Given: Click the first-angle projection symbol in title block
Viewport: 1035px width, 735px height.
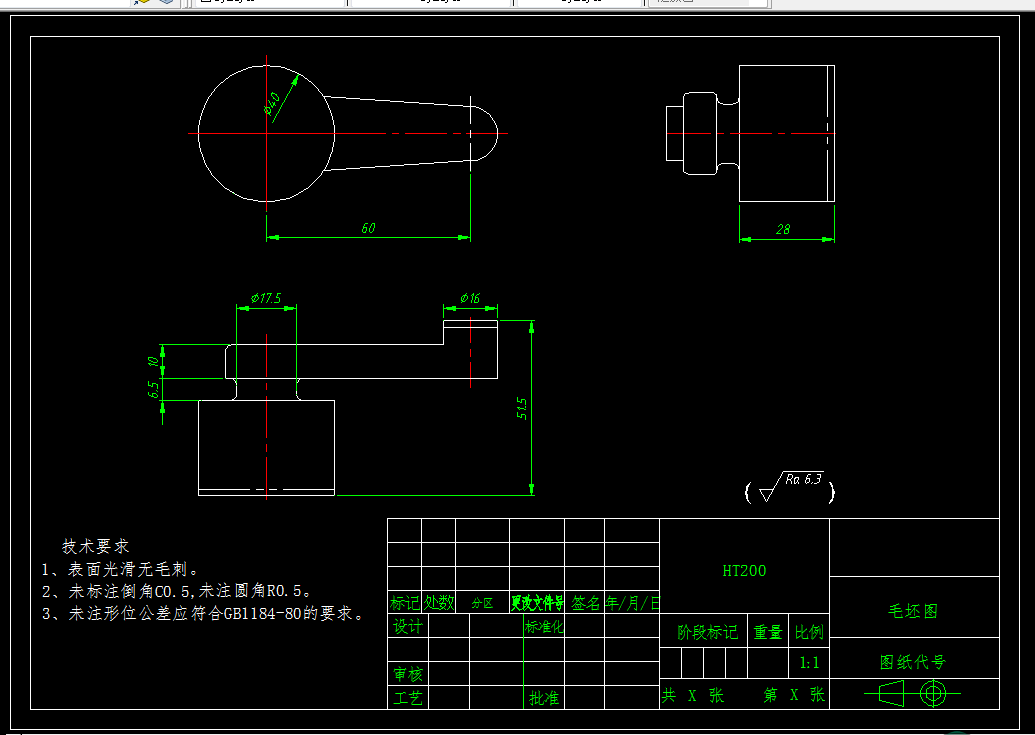Looking at the screenshot, I should tap(912, 693).
